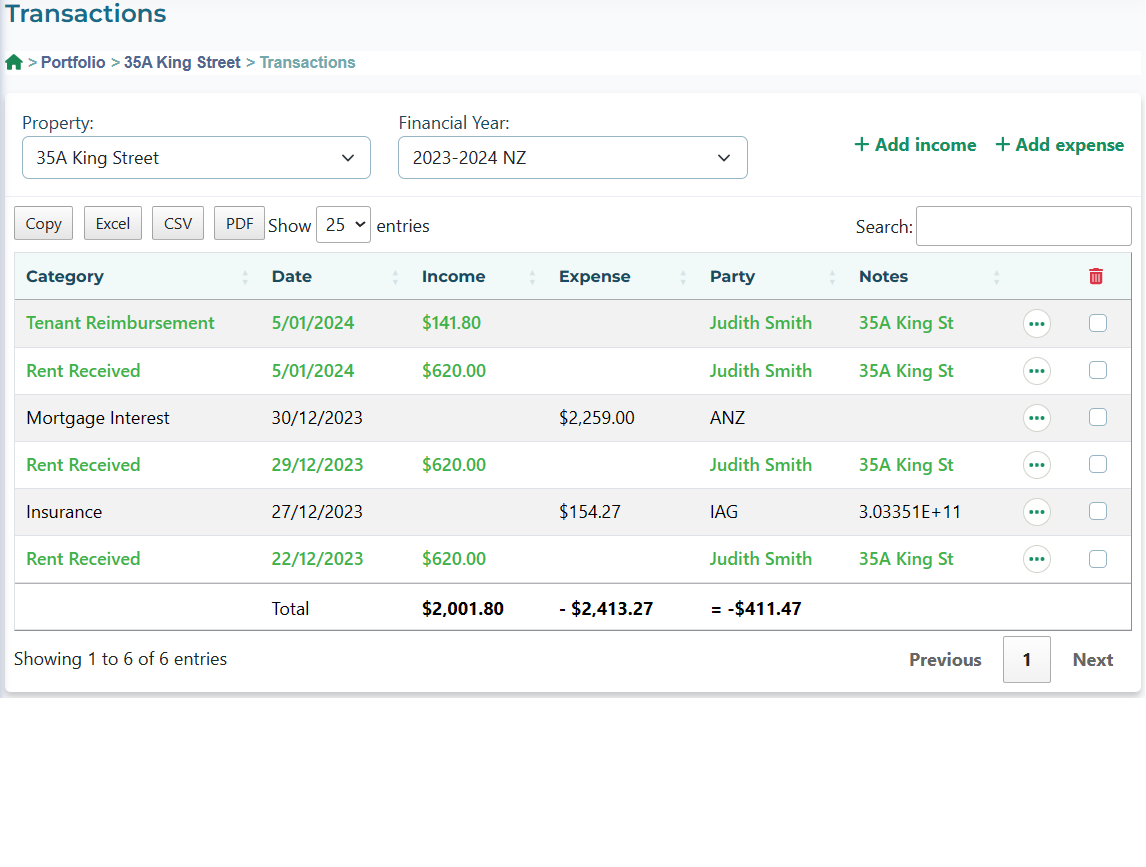Expand the Financial Year dropdown
The width and height of the screenshot is (1146, 867).
(572, 158)
